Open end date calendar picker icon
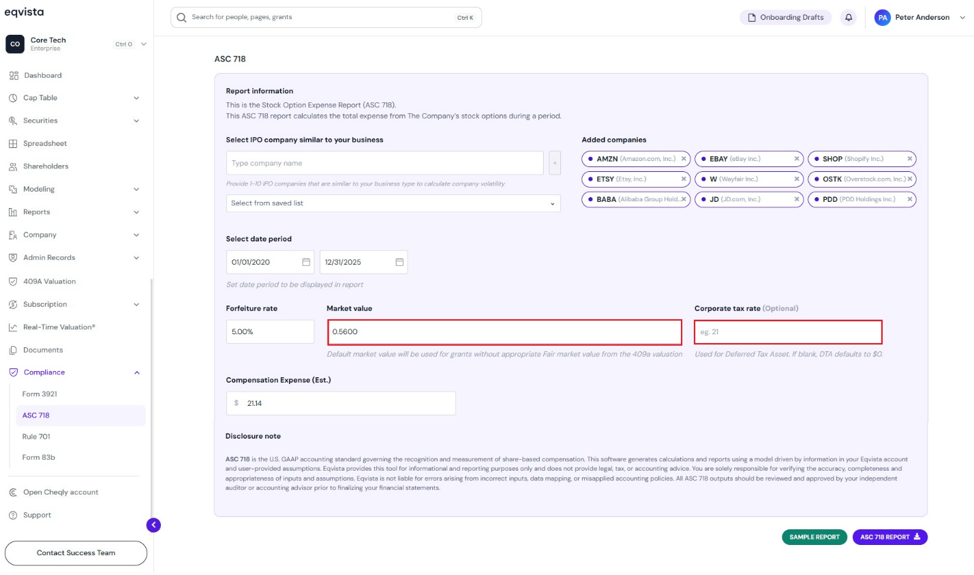 tap(399, 262)
